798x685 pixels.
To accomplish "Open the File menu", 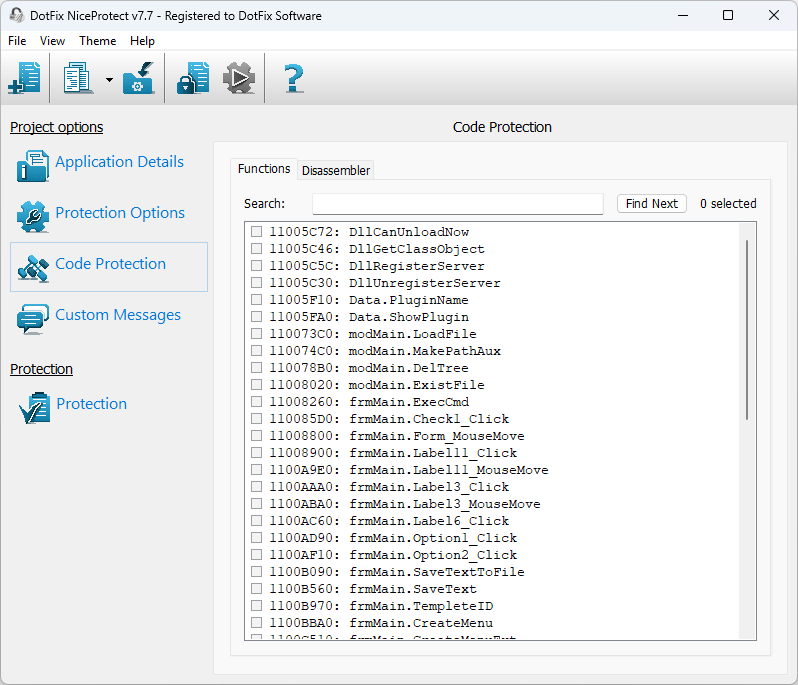I will 17,41.
